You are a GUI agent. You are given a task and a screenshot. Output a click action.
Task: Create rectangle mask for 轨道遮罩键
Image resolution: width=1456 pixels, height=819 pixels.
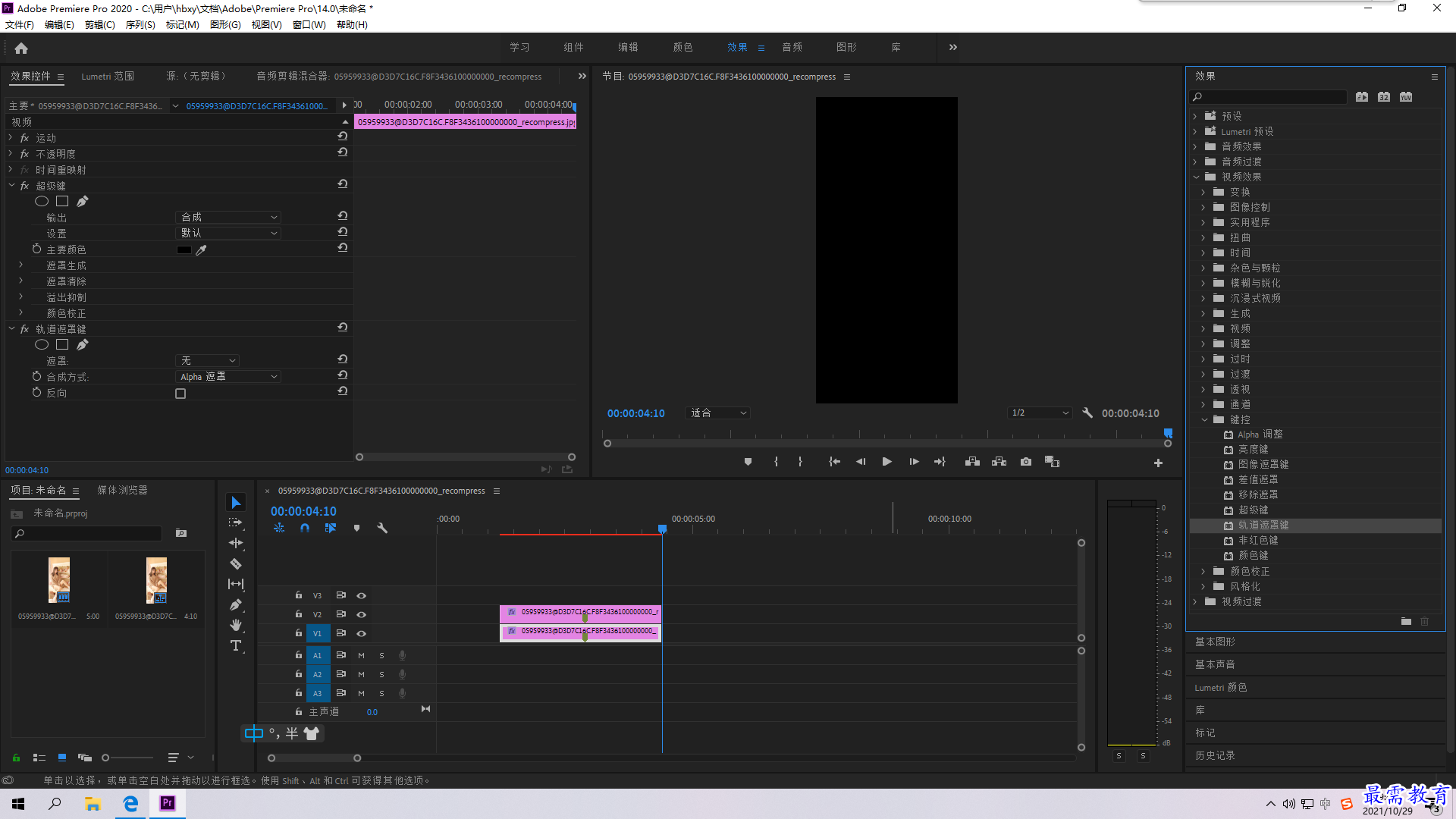point(62,345)
